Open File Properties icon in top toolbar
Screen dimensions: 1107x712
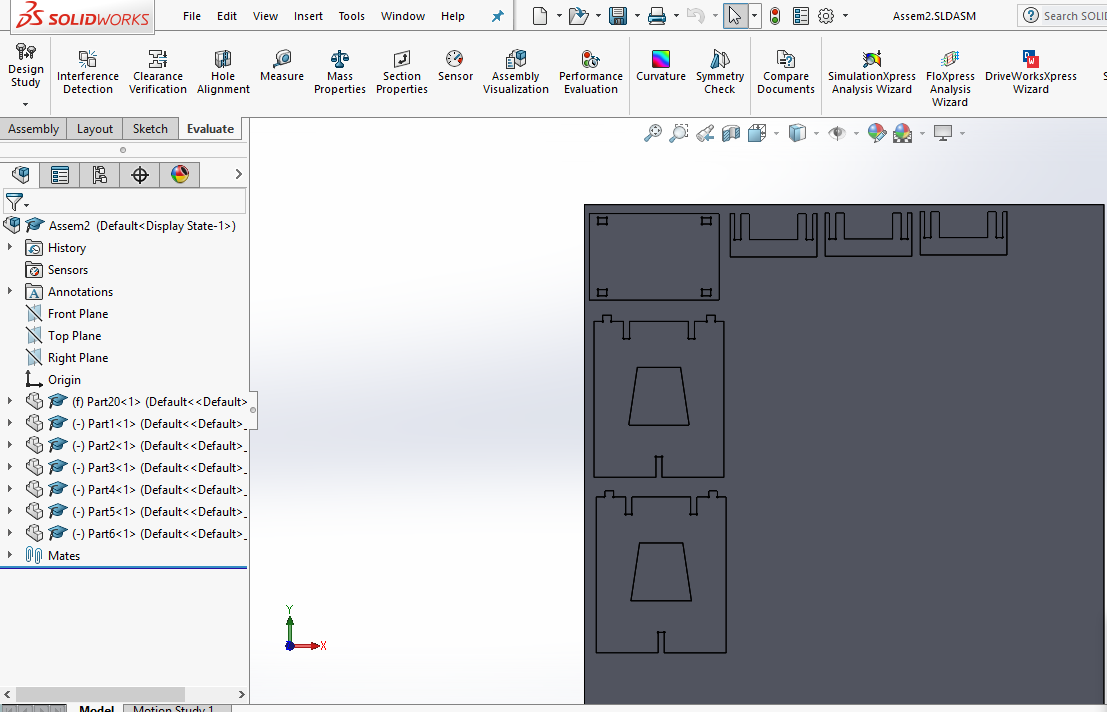point(801,16)
